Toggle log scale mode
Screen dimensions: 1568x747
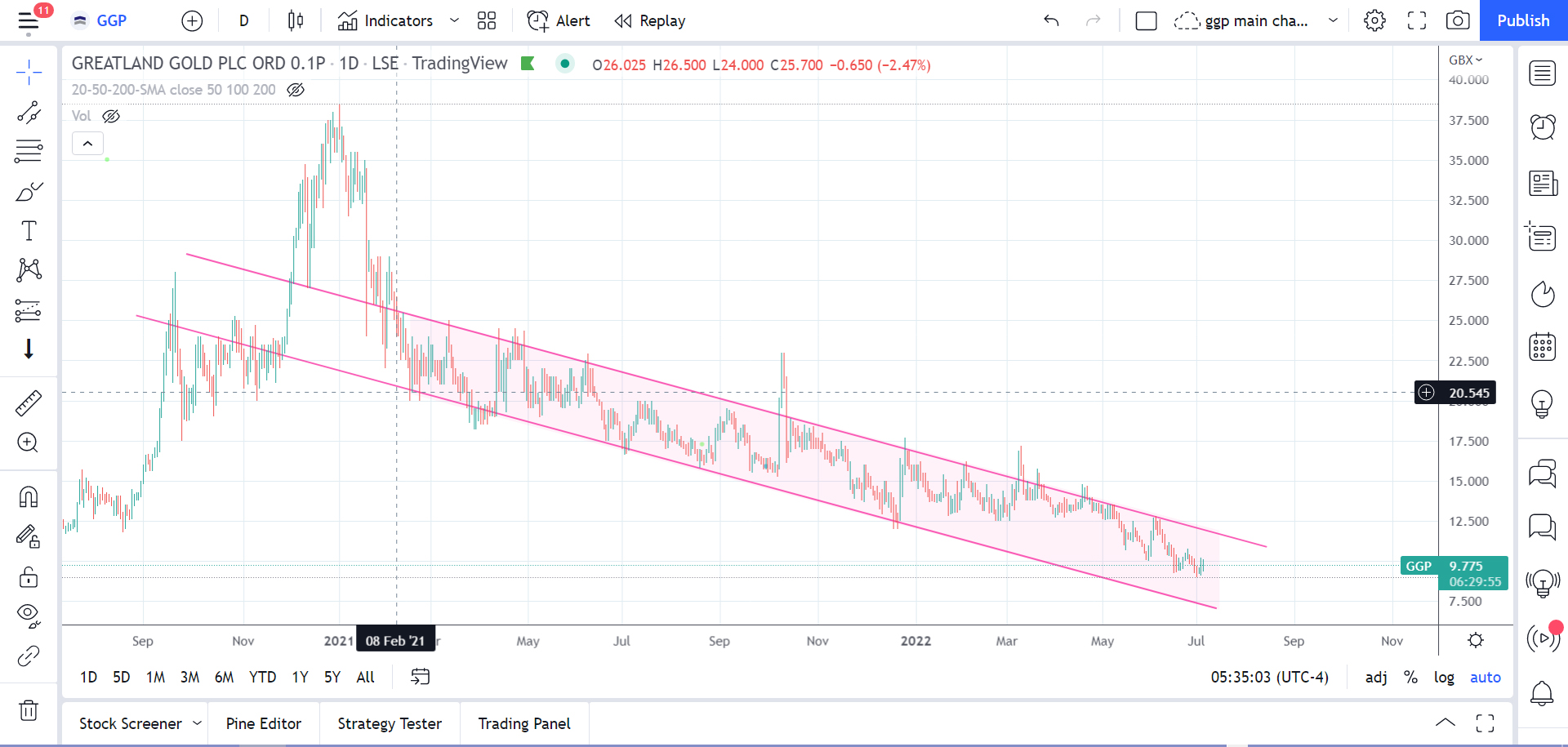tap(1444, 677)
